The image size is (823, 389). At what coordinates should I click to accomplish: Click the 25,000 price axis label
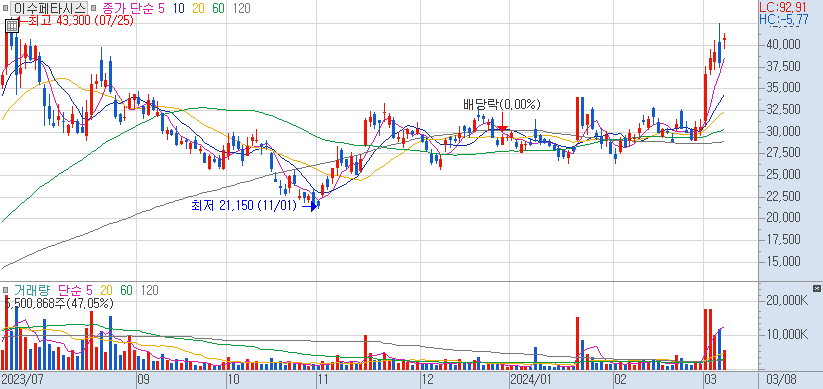point(783,174)
